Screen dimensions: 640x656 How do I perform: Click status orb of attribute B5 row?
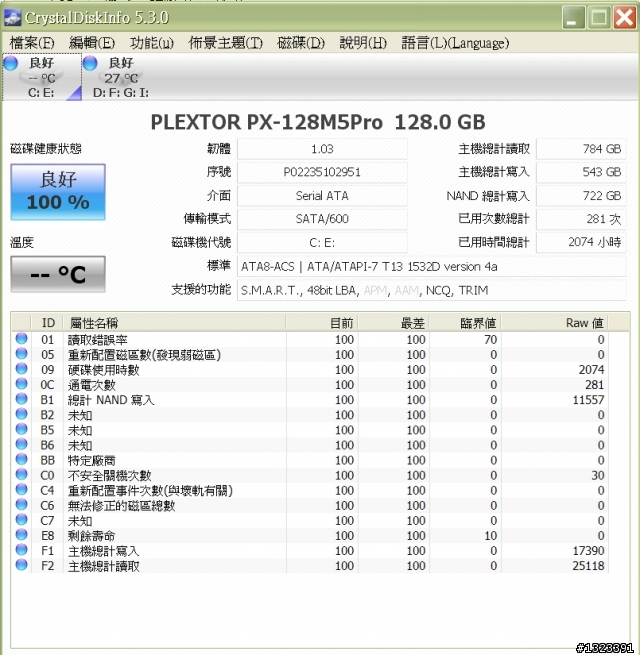[x=21, y=429]
